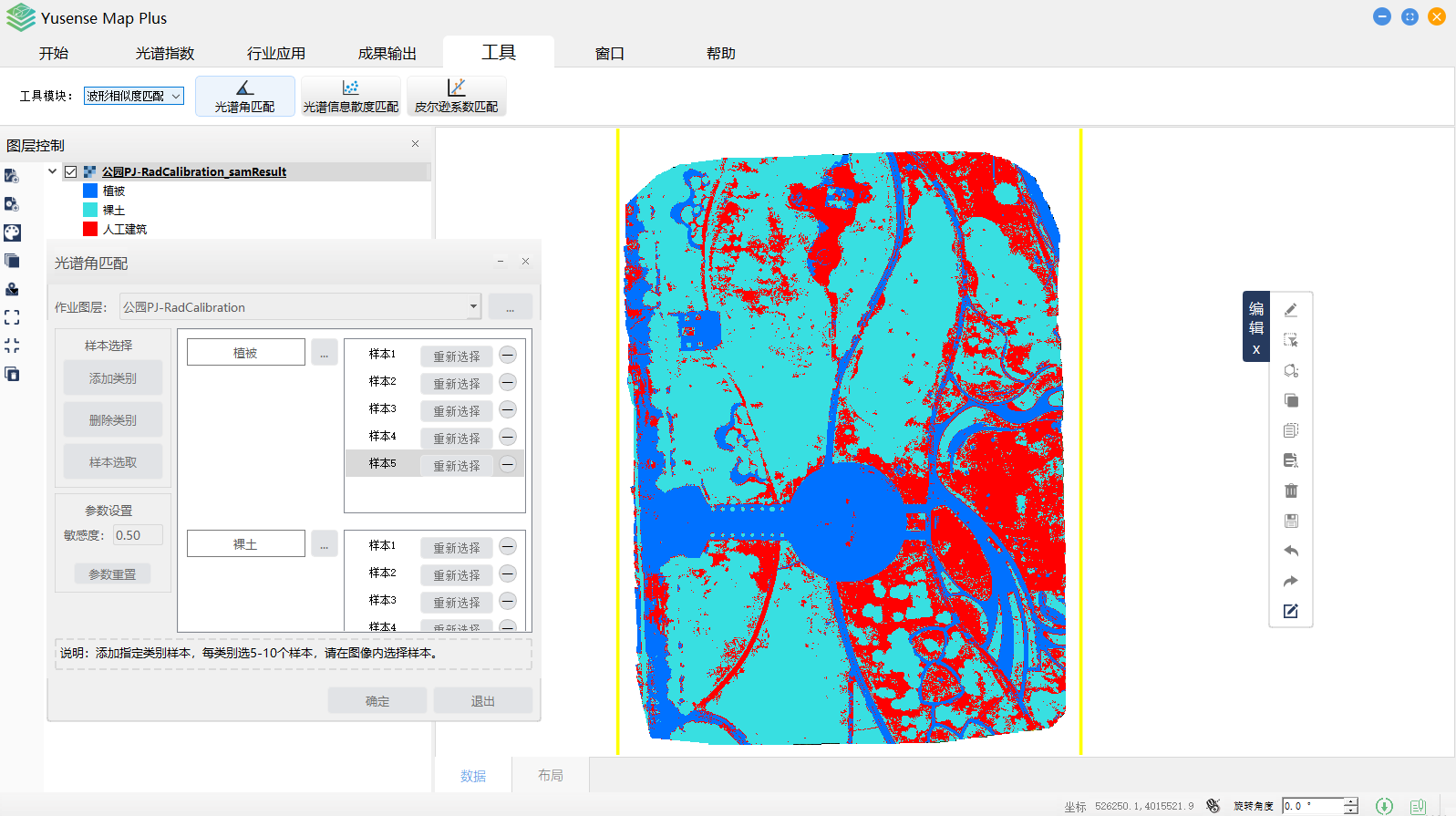This screenshot has width=1456, height=816.
Task: Switch to the 布局 tab
Action: click(x=550, y=775)
